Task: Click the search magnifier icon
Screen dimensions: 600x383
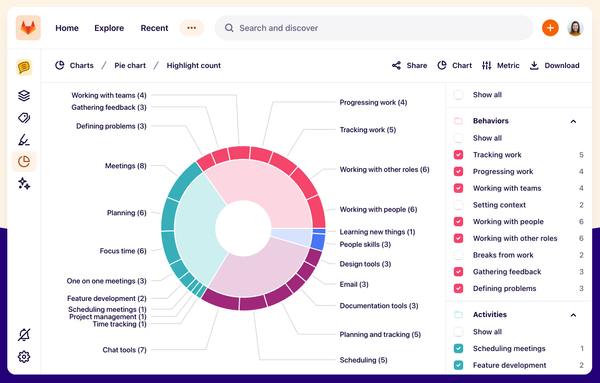Action: point(229,28)
